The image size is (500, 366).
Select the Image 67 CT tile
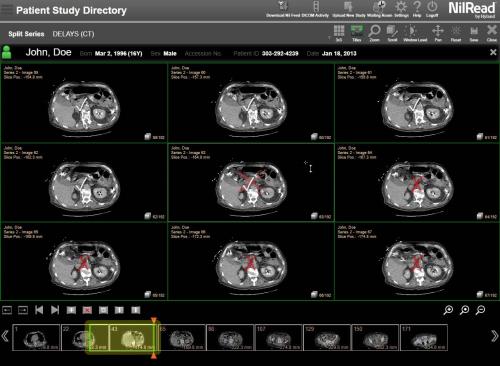[417, 262]
